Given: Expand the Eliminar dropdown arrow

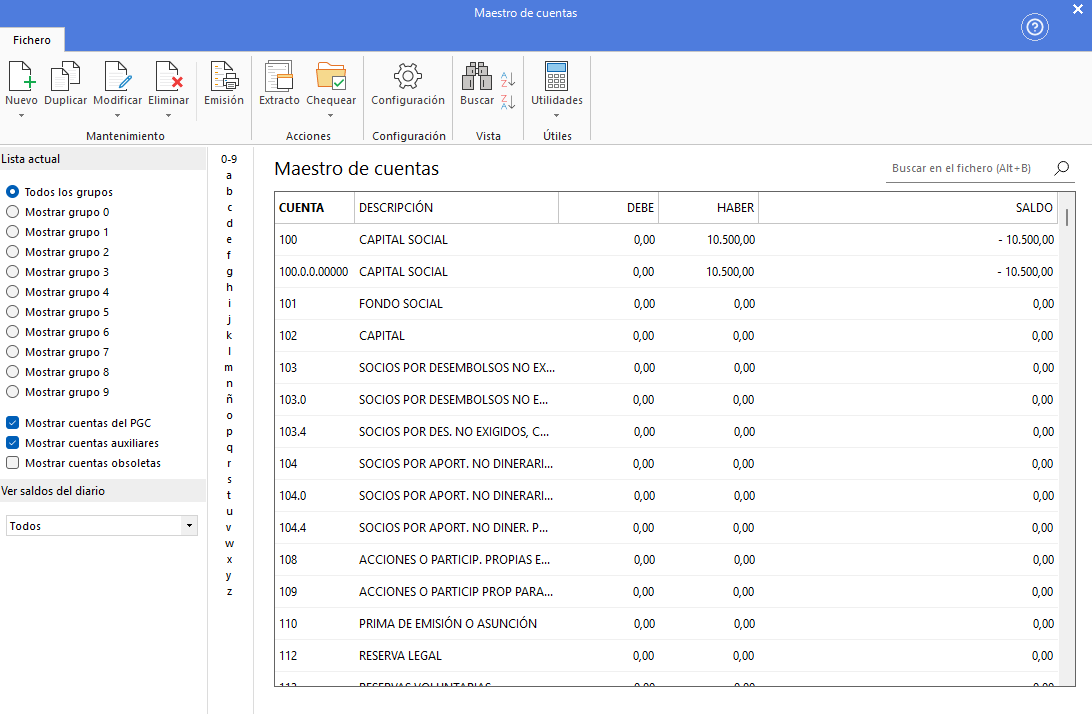Looking at the screenshot, I should (169, 116).
